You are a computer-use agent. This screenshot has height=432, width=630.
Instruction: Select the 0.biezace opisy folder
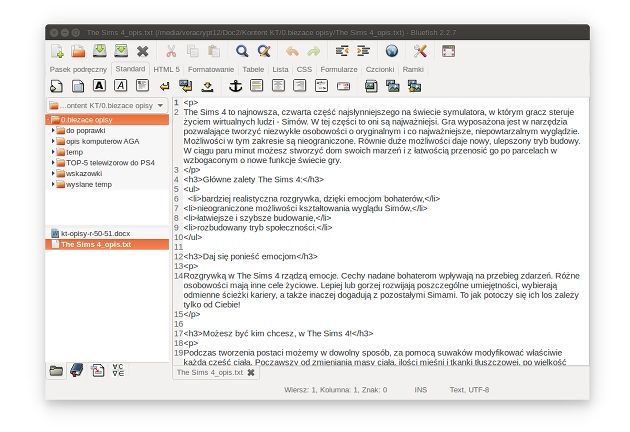[107, 120]
